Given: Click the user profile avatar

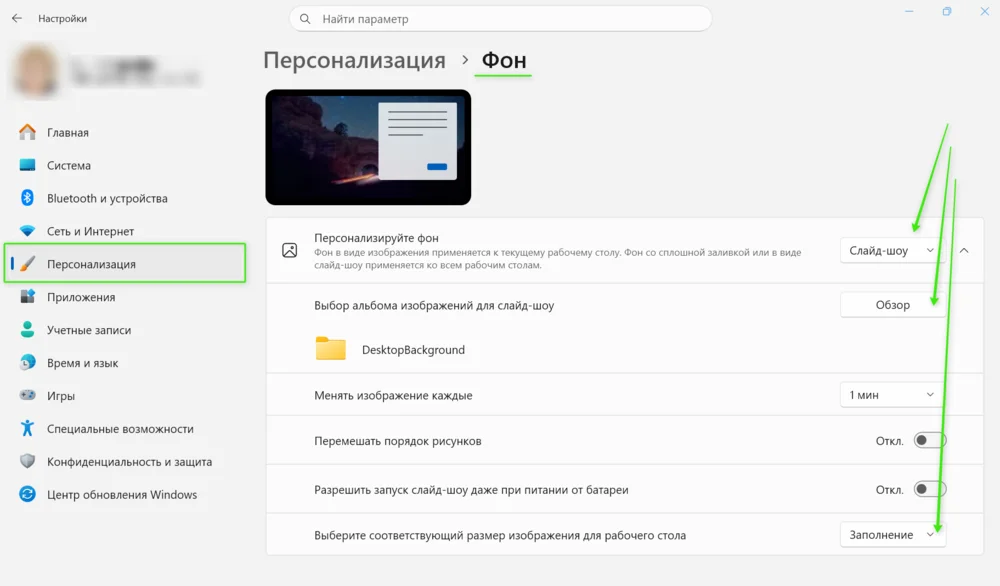Looking at the screenshot, I should [x=36, y=71].
